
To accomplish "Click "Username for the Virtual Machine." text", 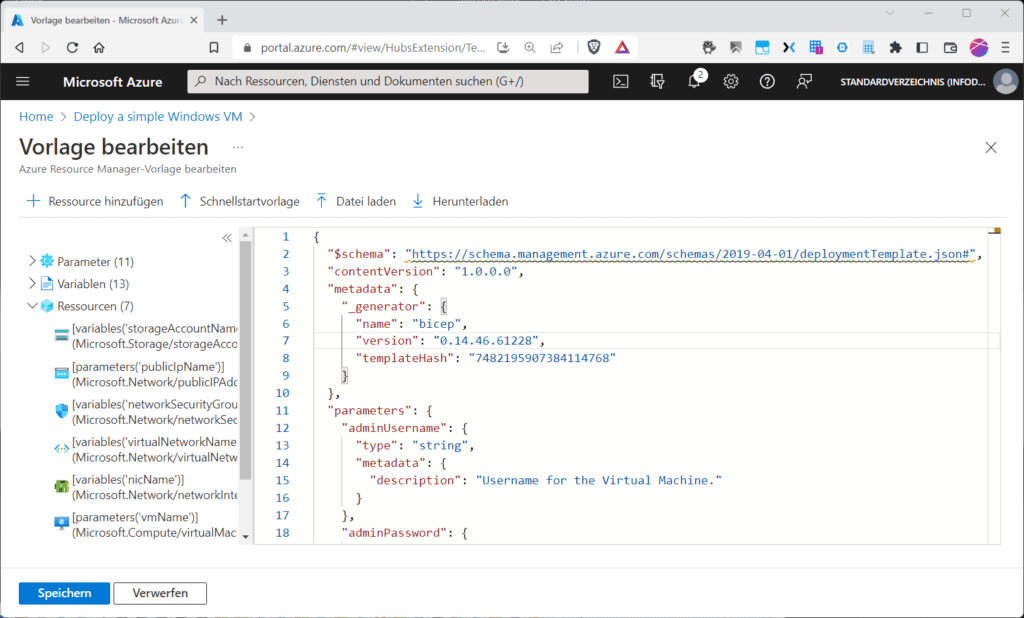I will (x=598, y=480).
